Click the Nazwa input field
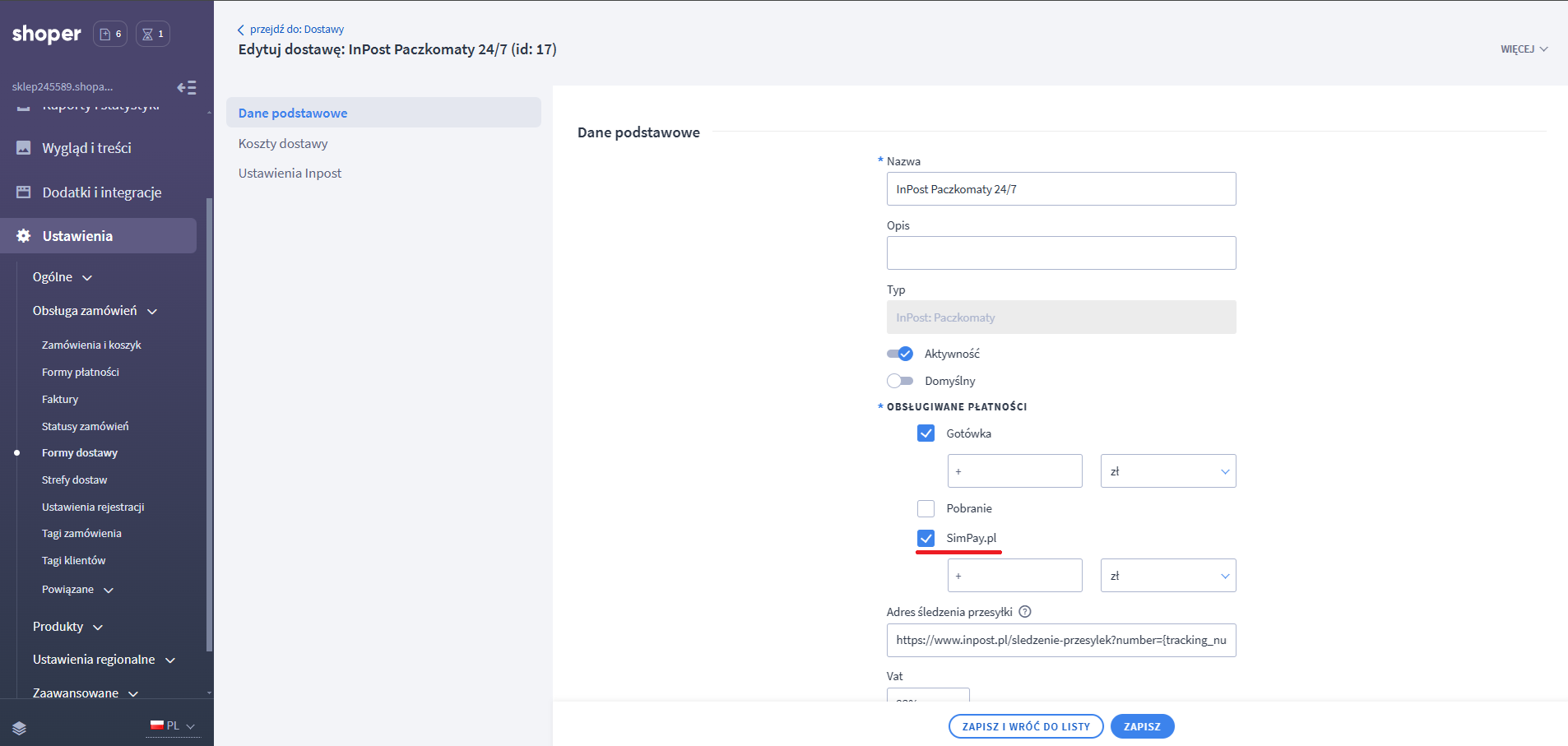1568x746 pixels. tap(1061, 189)
